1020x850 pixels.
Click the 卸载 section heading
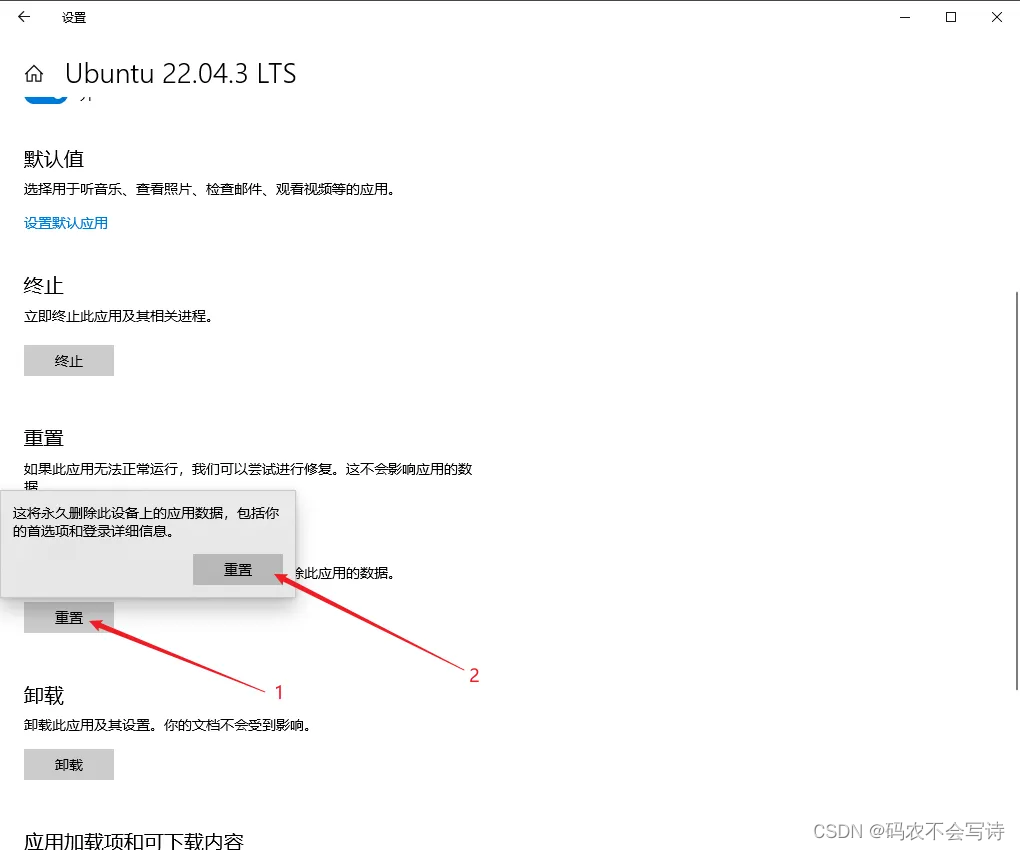click(x=44, y=695)
